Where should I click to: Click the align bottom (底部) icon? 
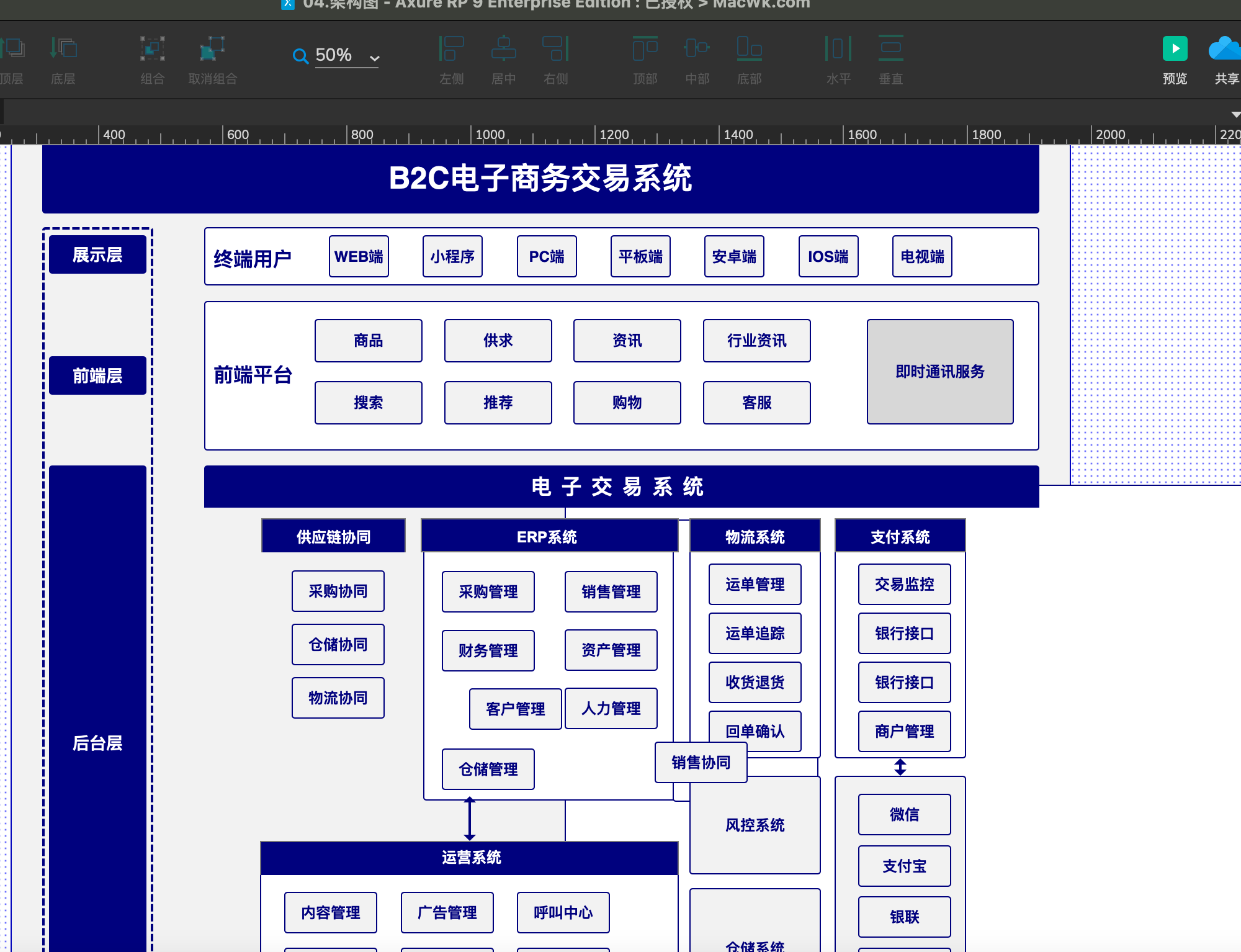[749, 48]
